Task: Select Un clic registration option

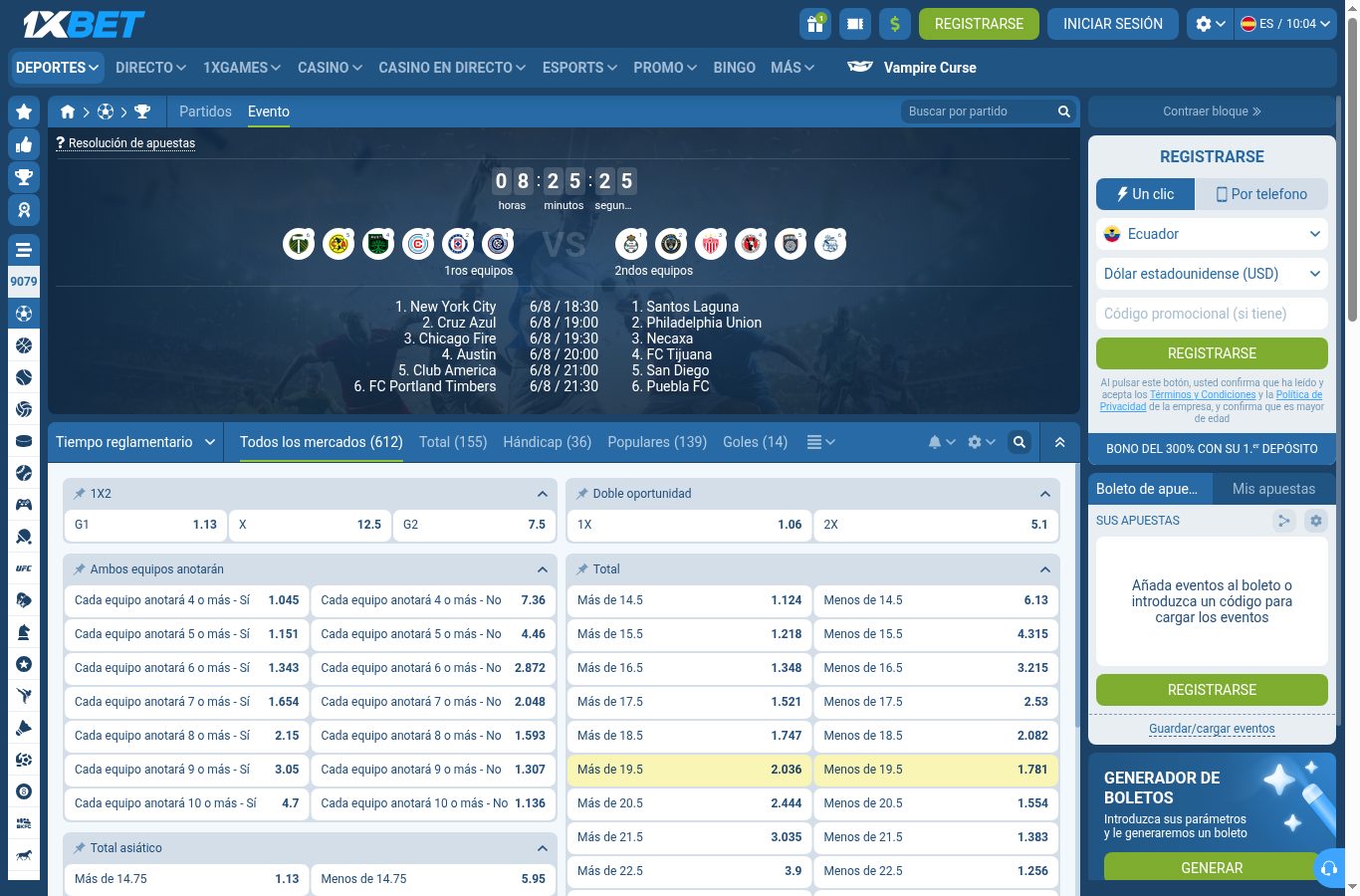Action: point(1145,194)
